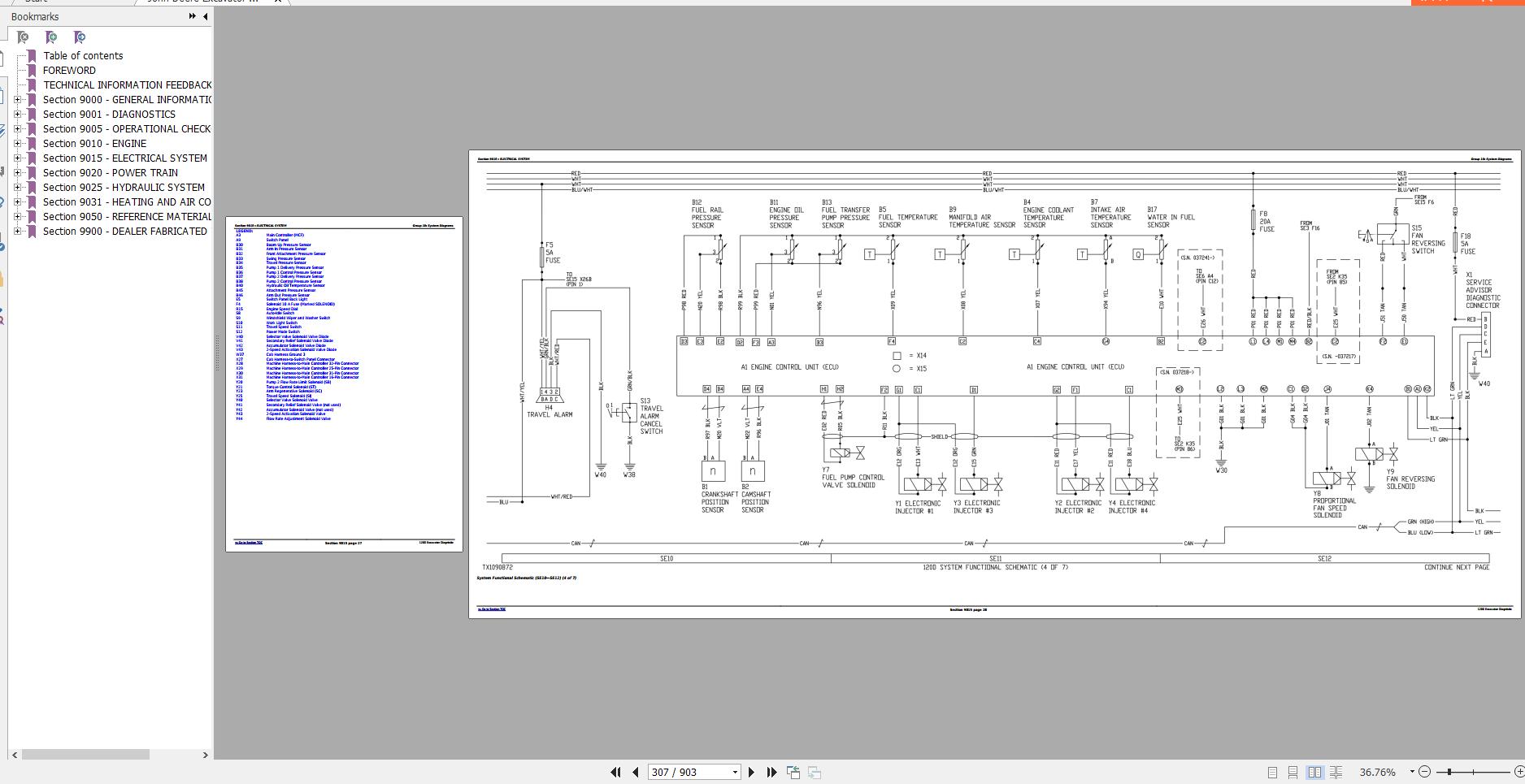The height and width of the screenshot is (784, 1525).
Task: Jump to the last page
Action: coord(771,772)
